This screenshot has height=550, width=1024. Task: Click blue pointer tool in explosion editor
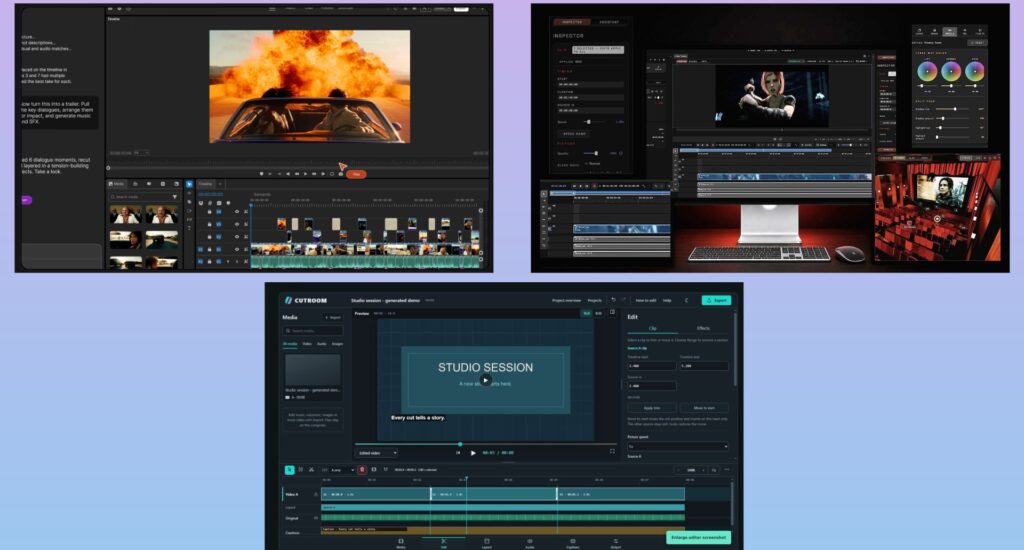(x=189, y=185)
